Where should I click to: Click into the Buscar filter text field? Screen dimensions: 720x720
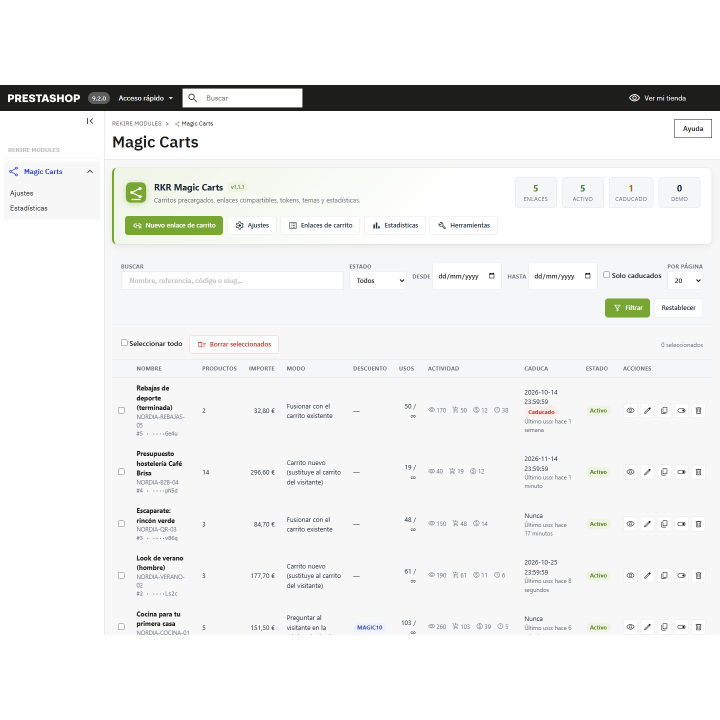(232, 281)
